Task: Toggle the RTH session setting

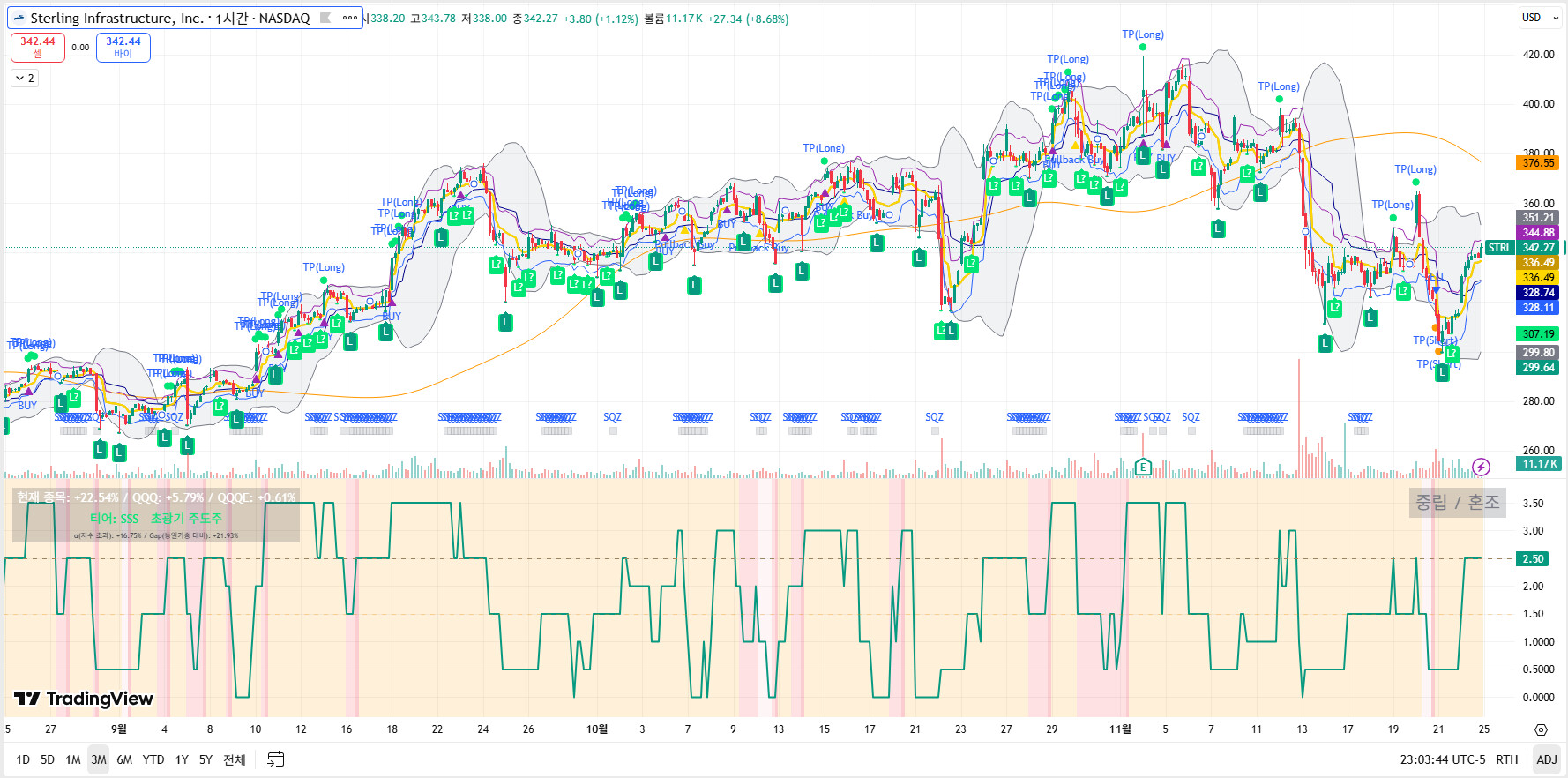Action: point(1506,759)
